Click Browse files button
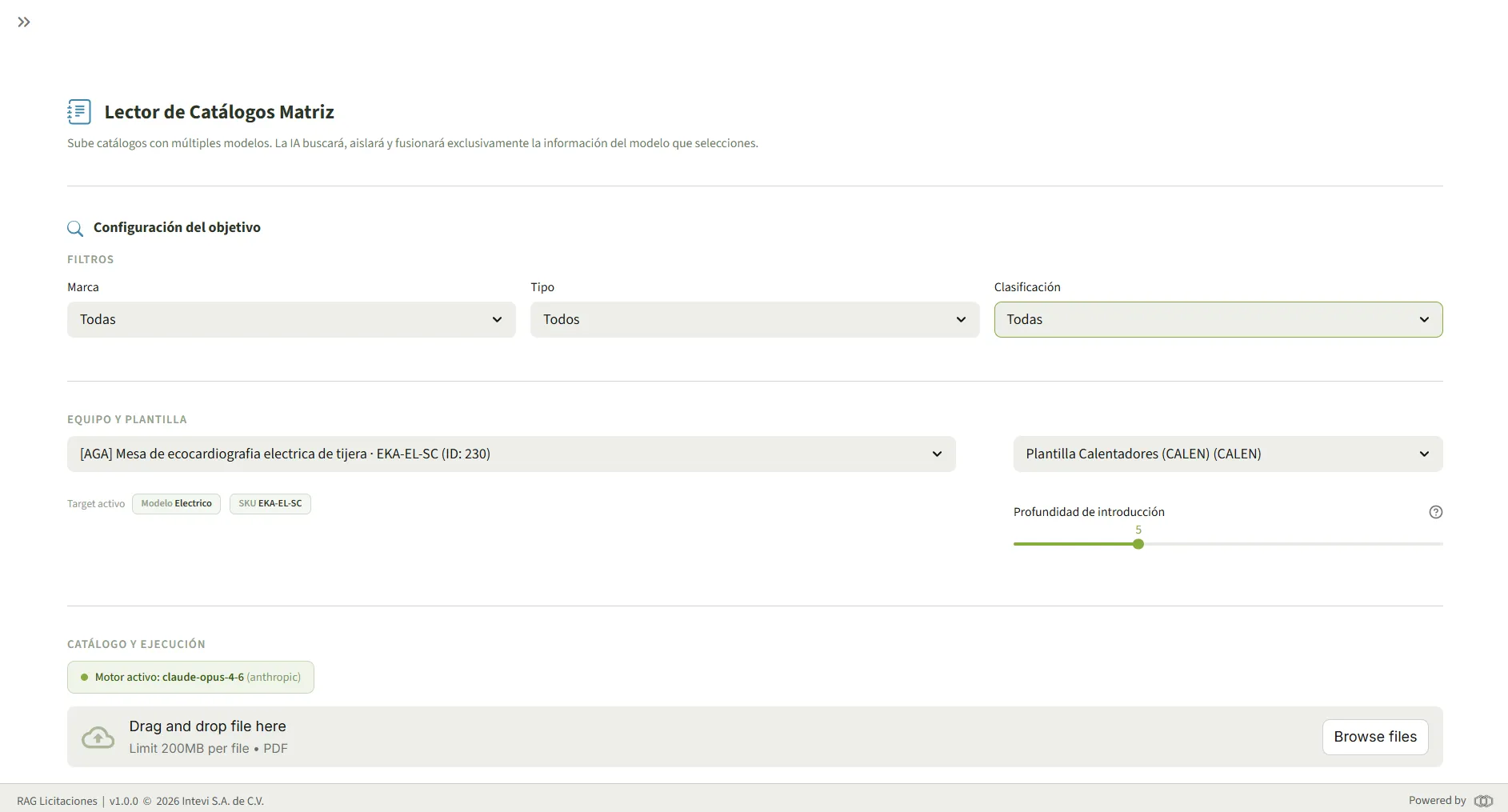The image size is (1508, 812). (1375, 737)
